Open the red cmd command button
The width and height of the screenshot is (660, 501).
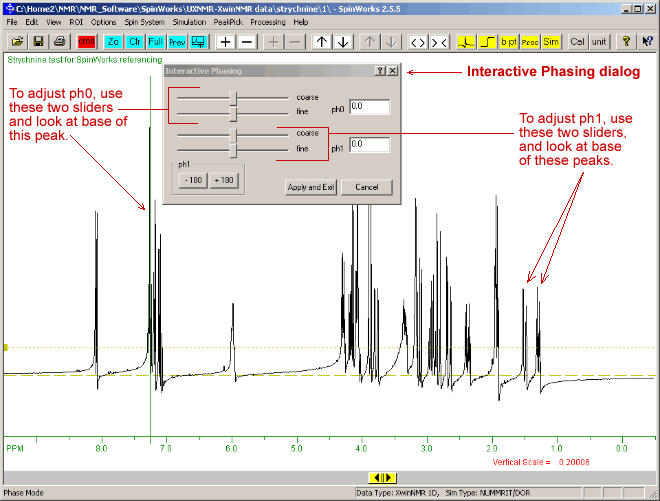[x=86, y=42]
